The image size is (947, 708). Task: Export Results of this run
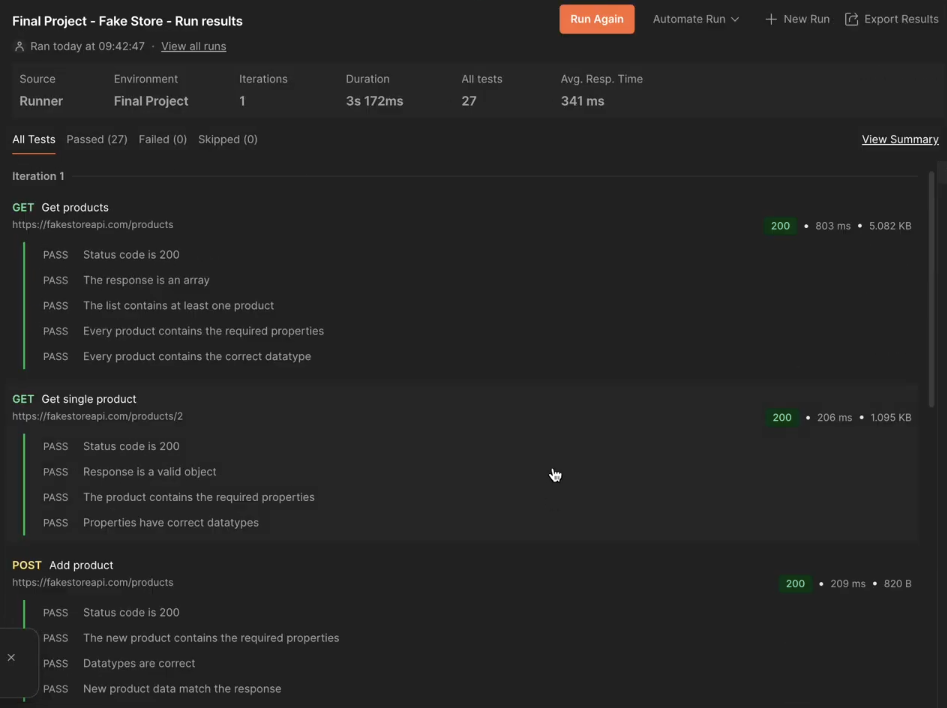coord(891,19)
